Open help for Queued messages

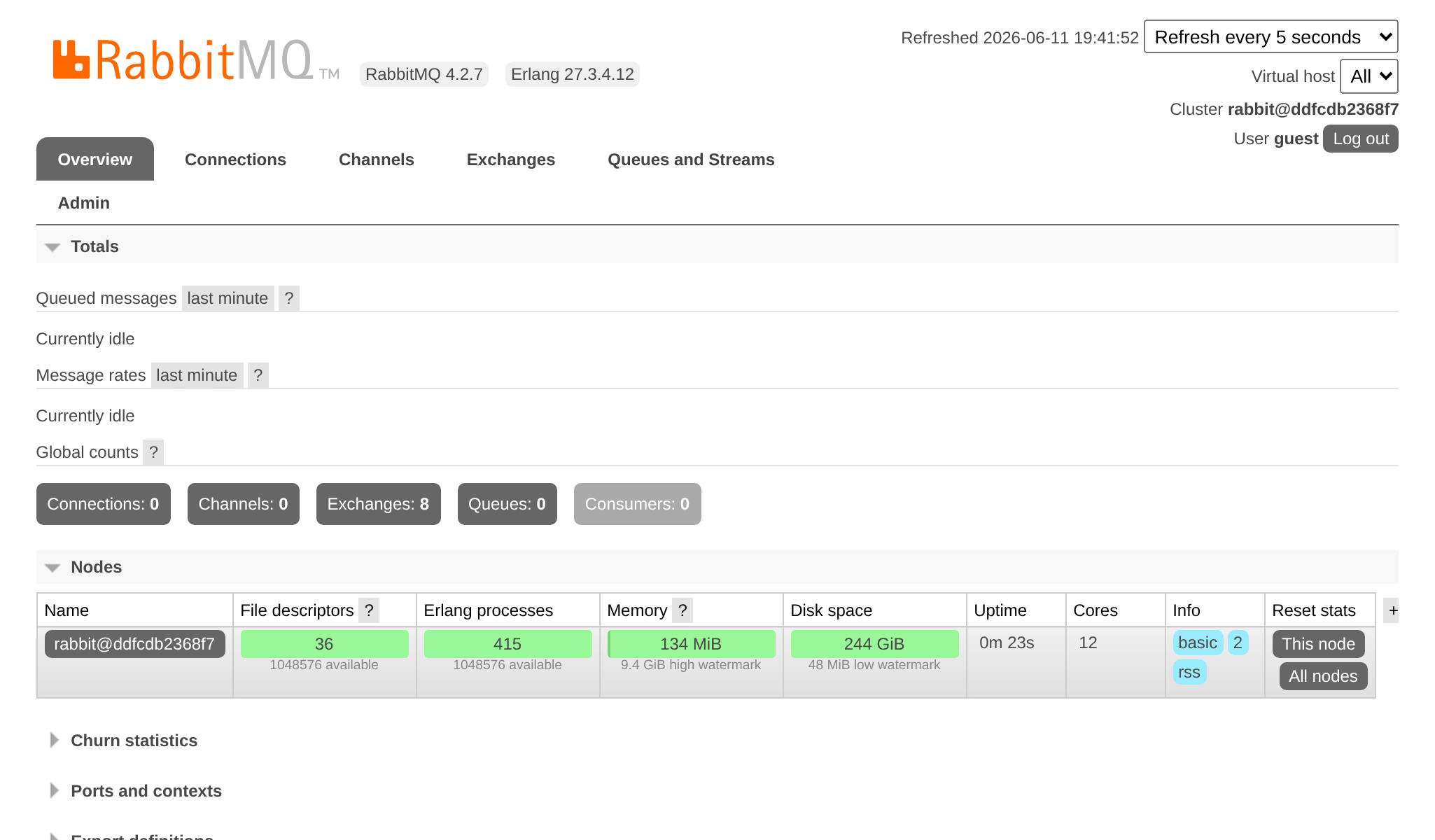pyautogui.click(x=289, y=298)
